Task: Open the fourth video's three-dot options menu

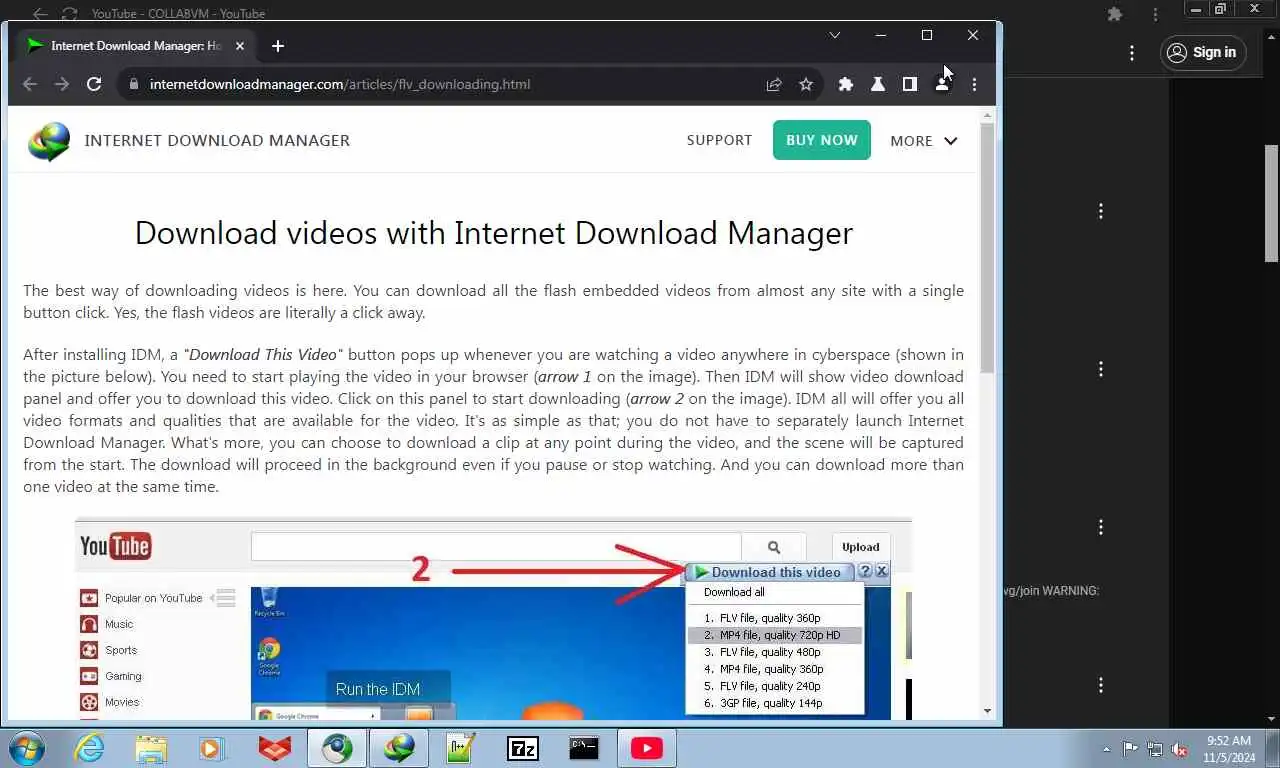Action: click(1101, 685)
